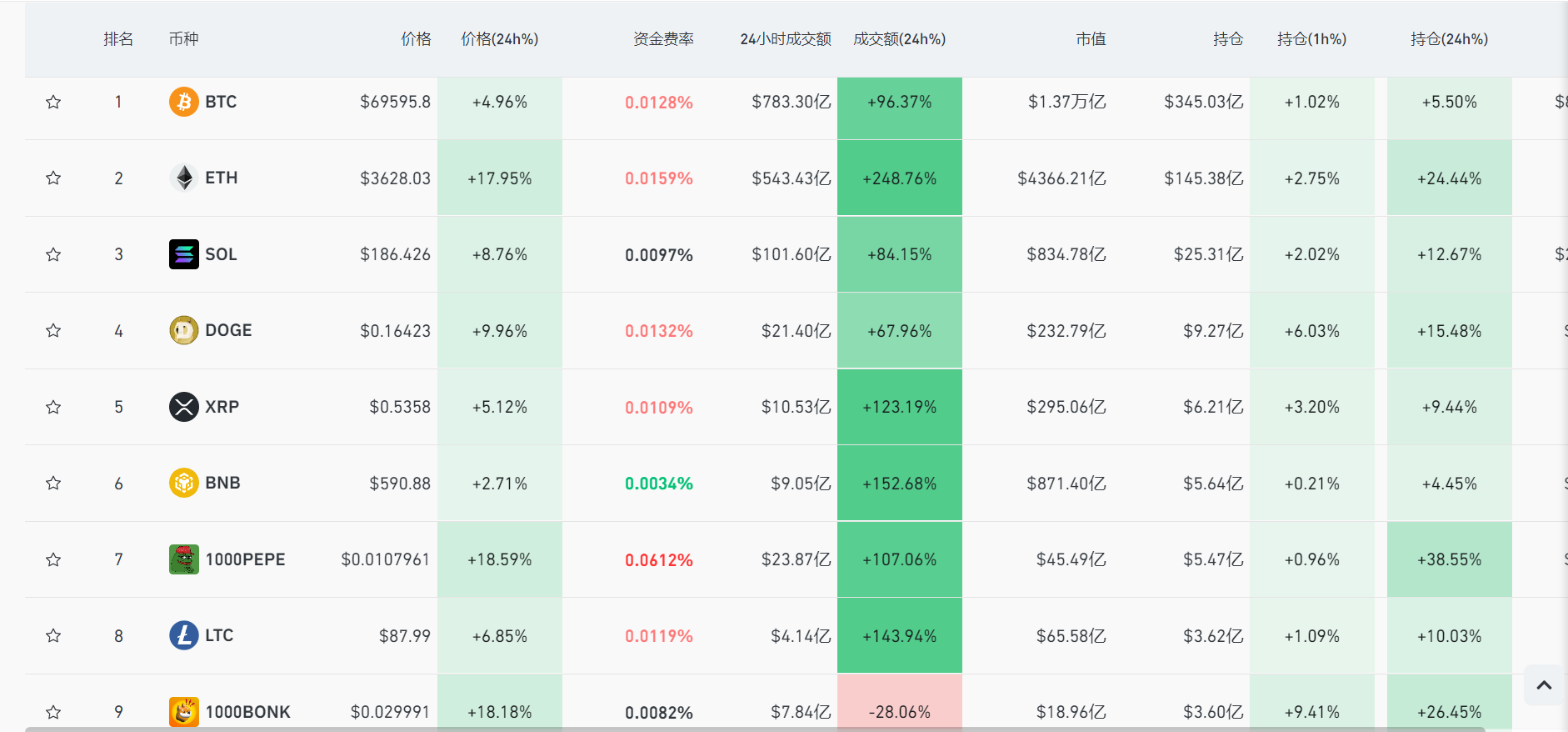1568x732 pixels.
Task: Click the Bitcoin BTC coin icon
Action: click(x=183, y=102)
